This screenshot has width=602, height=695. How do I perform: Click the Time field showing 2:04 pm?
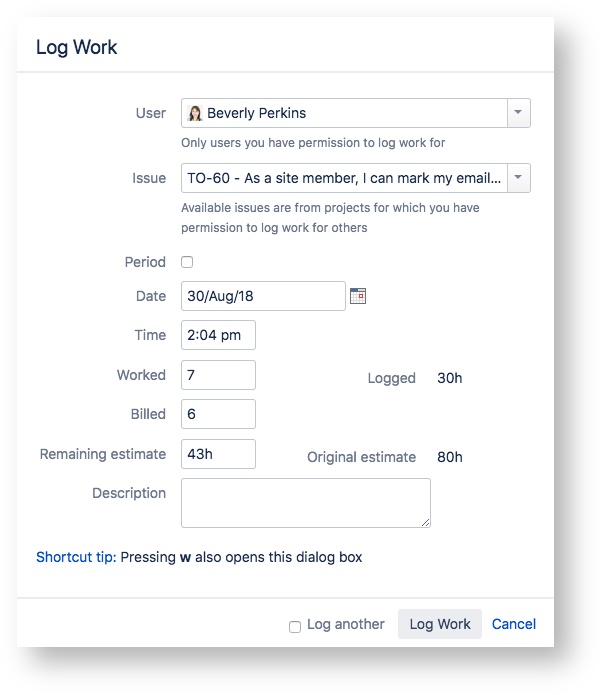coord(218,335)
